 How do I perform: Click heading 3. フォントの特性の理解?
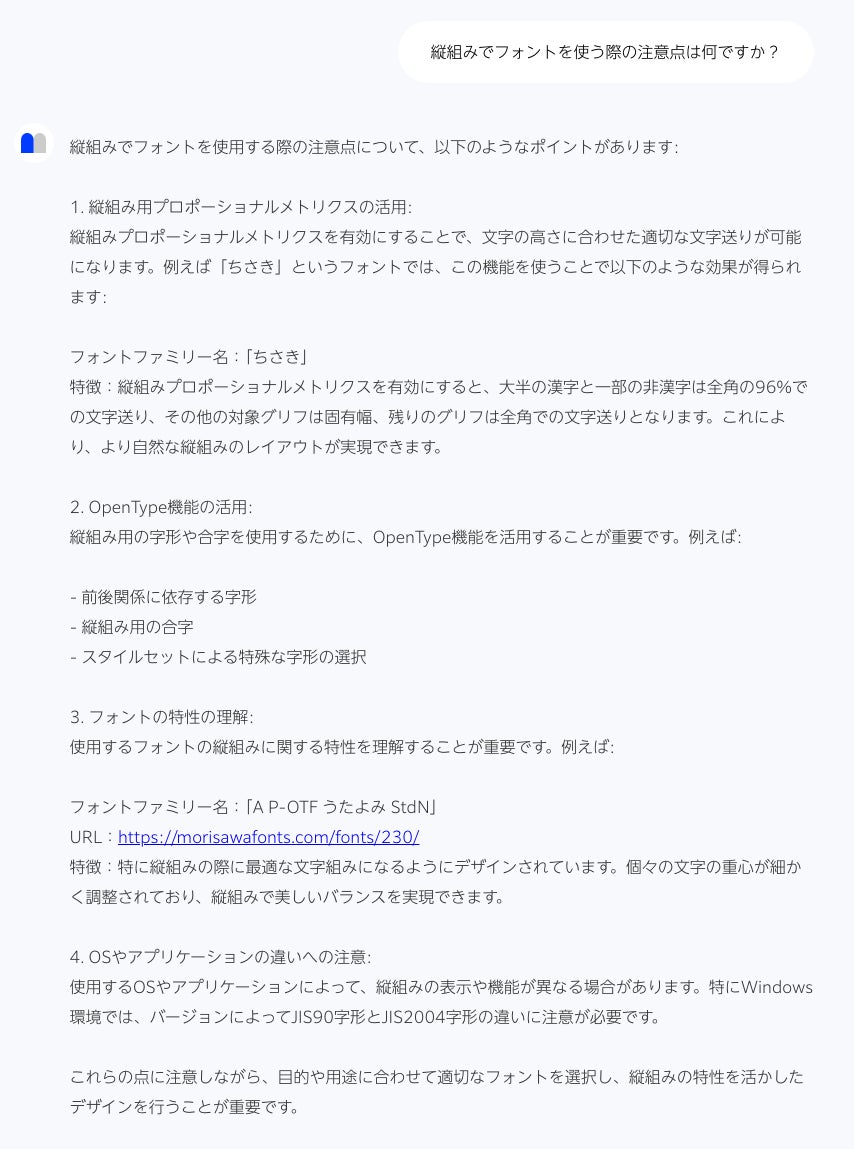tap(162, 717)
